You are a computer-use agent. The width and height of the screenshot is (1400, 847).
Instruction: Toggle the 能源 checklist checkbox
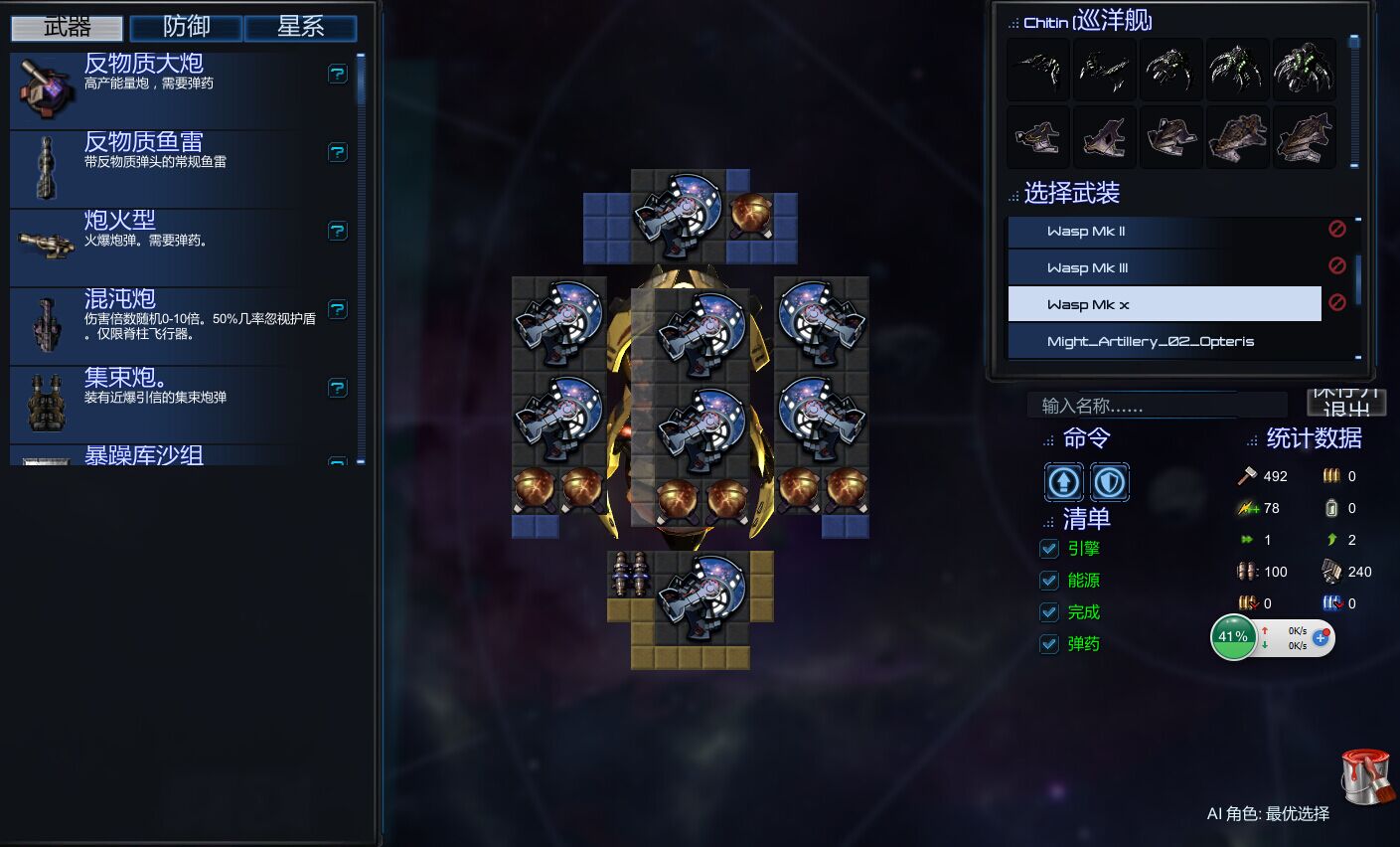point(1049,581)
